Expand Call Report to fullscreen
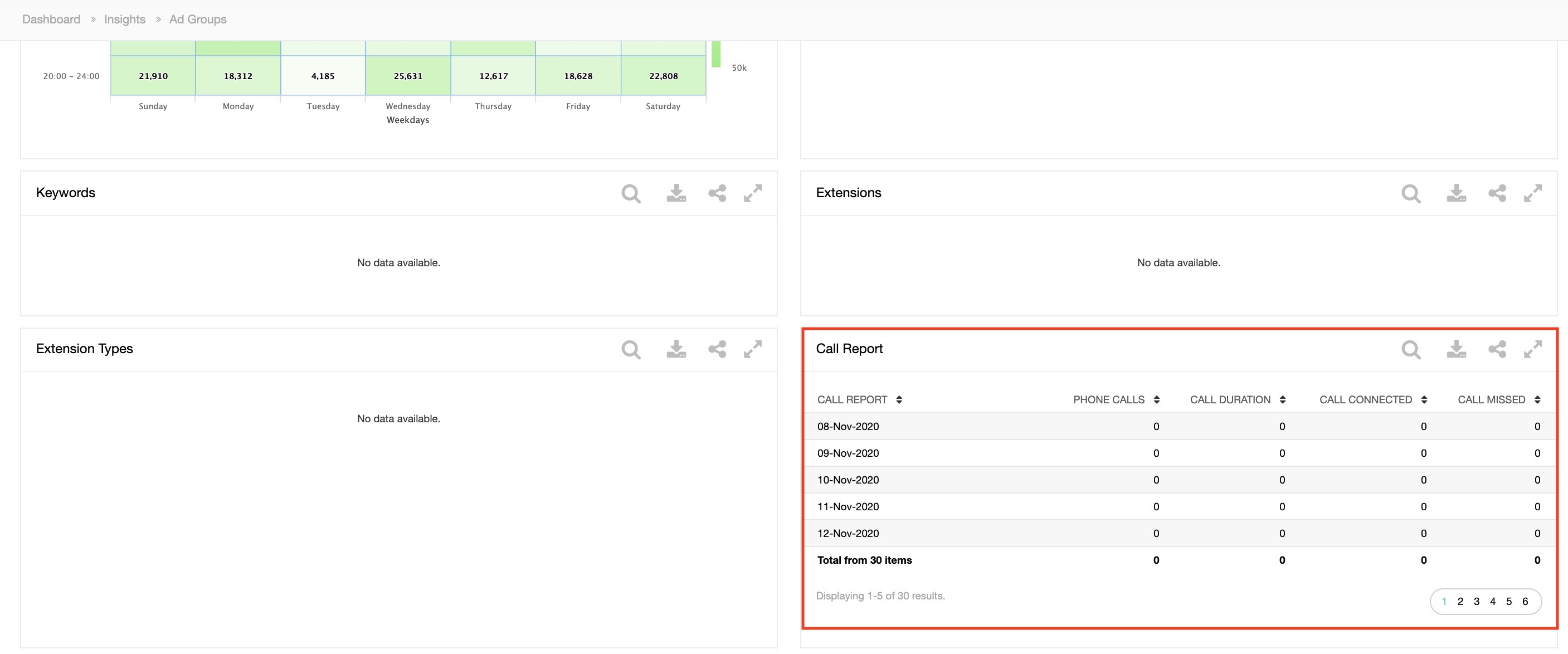 pyautogui.click(x=1532, y=349)
